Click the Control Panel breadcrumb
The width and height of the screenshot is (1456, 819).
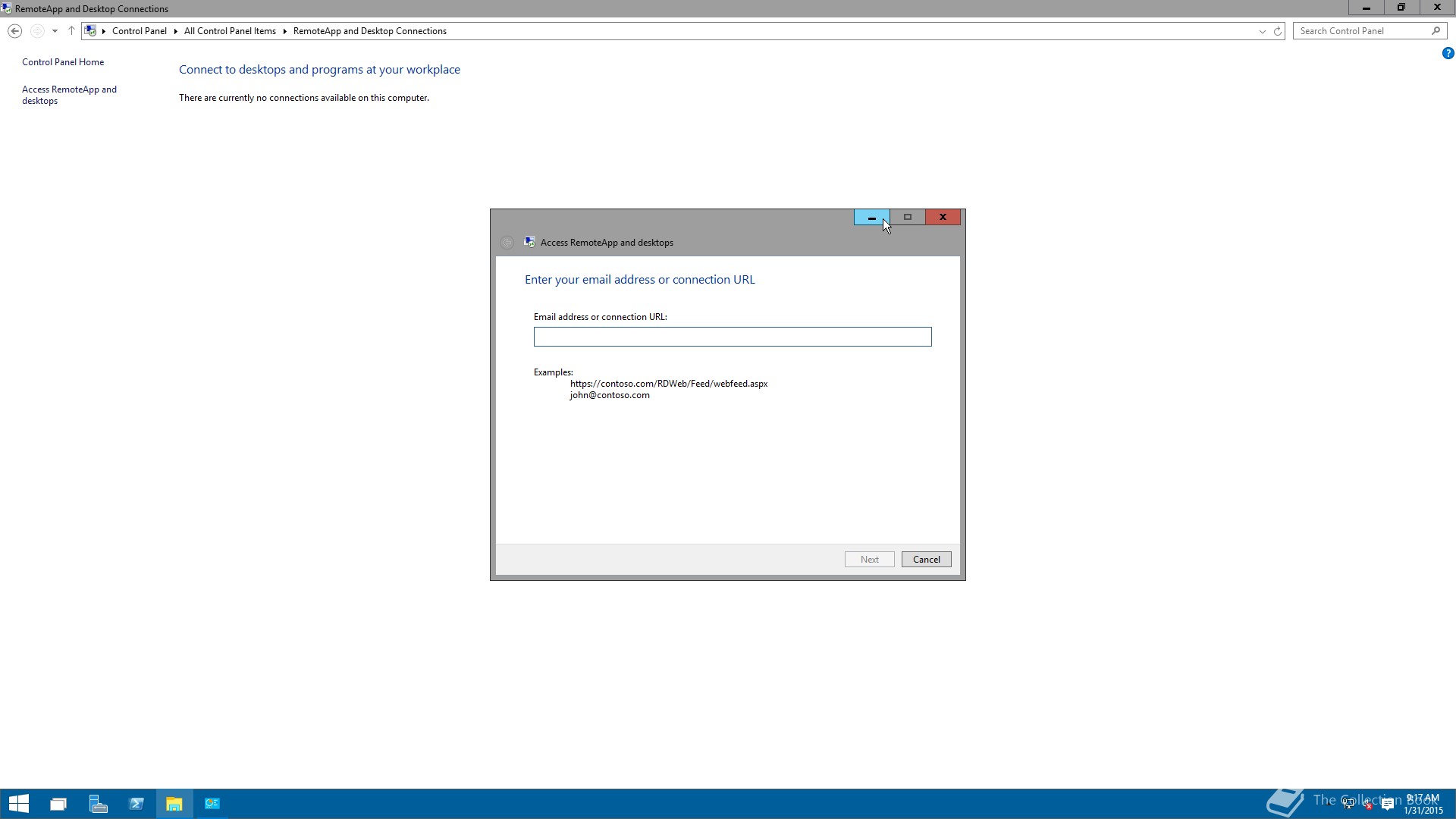pos(140,31)
